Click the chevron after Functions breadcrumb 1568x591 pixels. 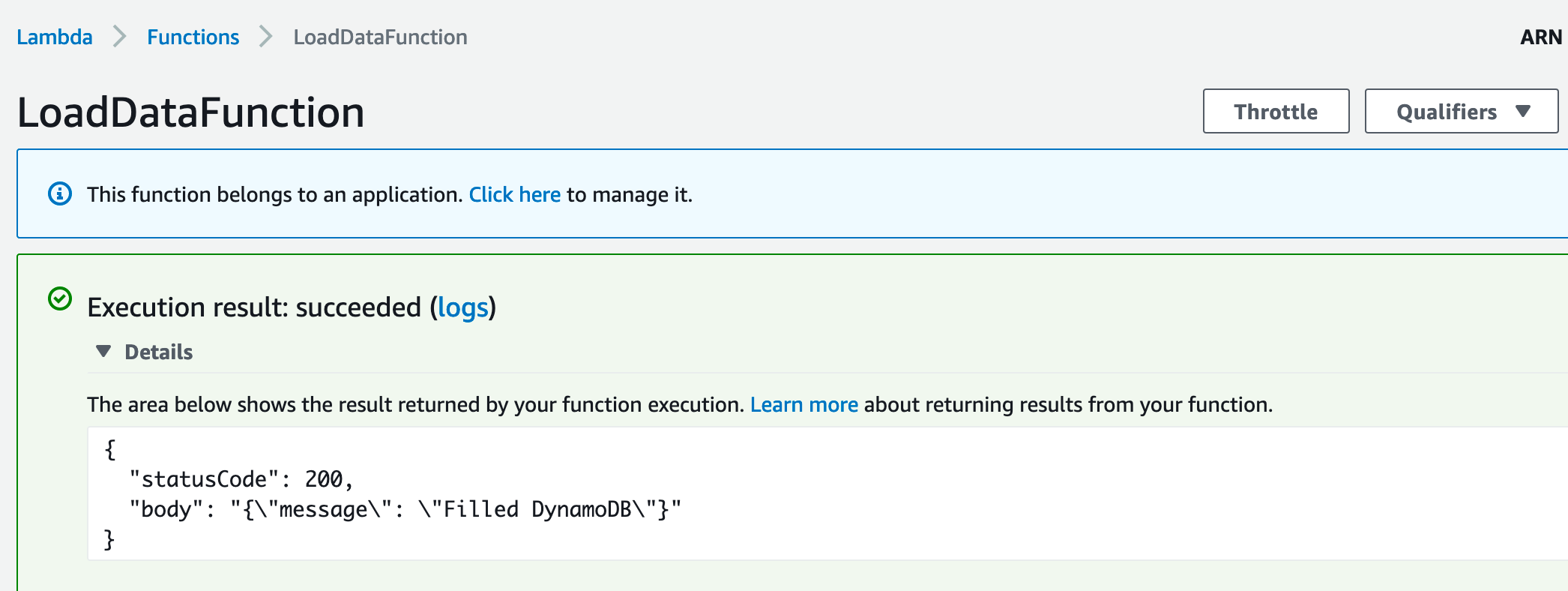(265, 37)
